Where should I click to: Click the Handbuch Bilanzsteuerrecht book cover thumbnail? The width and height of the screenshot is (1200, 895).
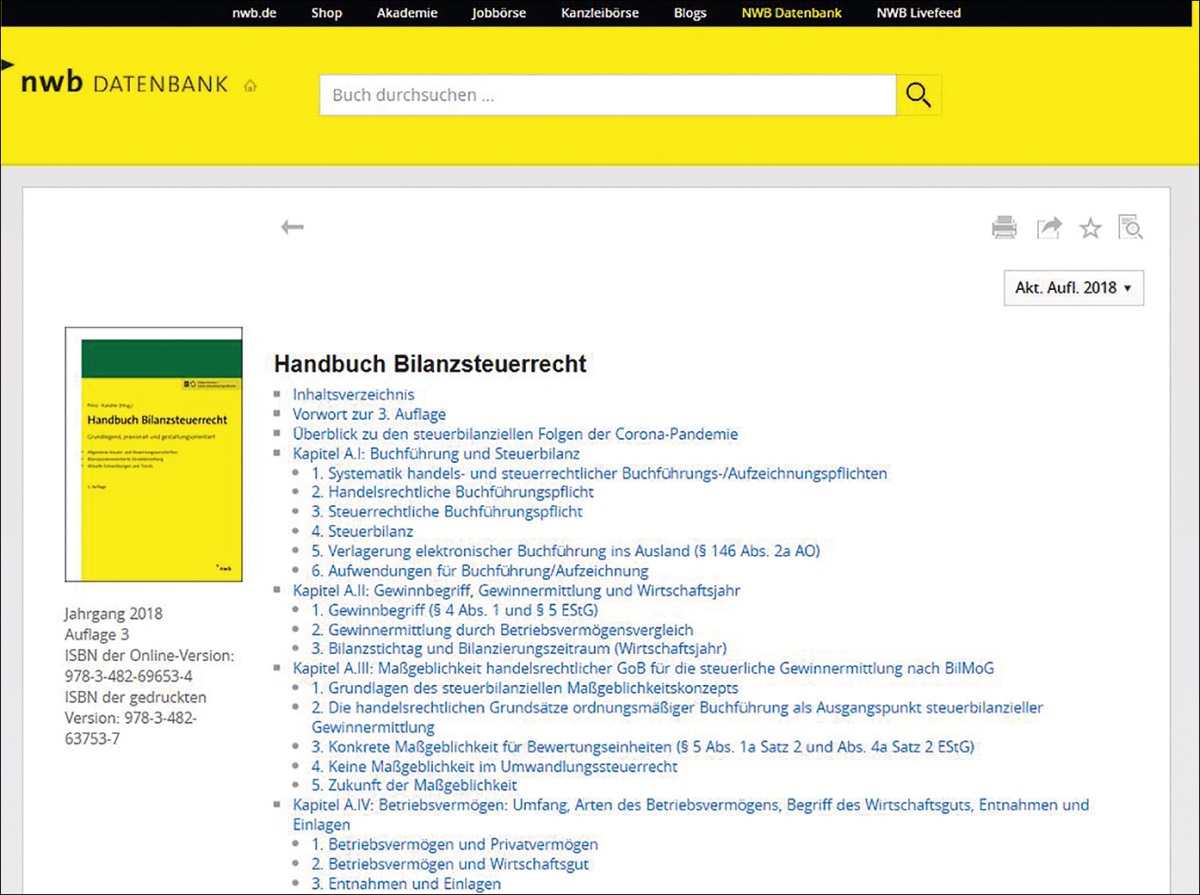point(153,455)
